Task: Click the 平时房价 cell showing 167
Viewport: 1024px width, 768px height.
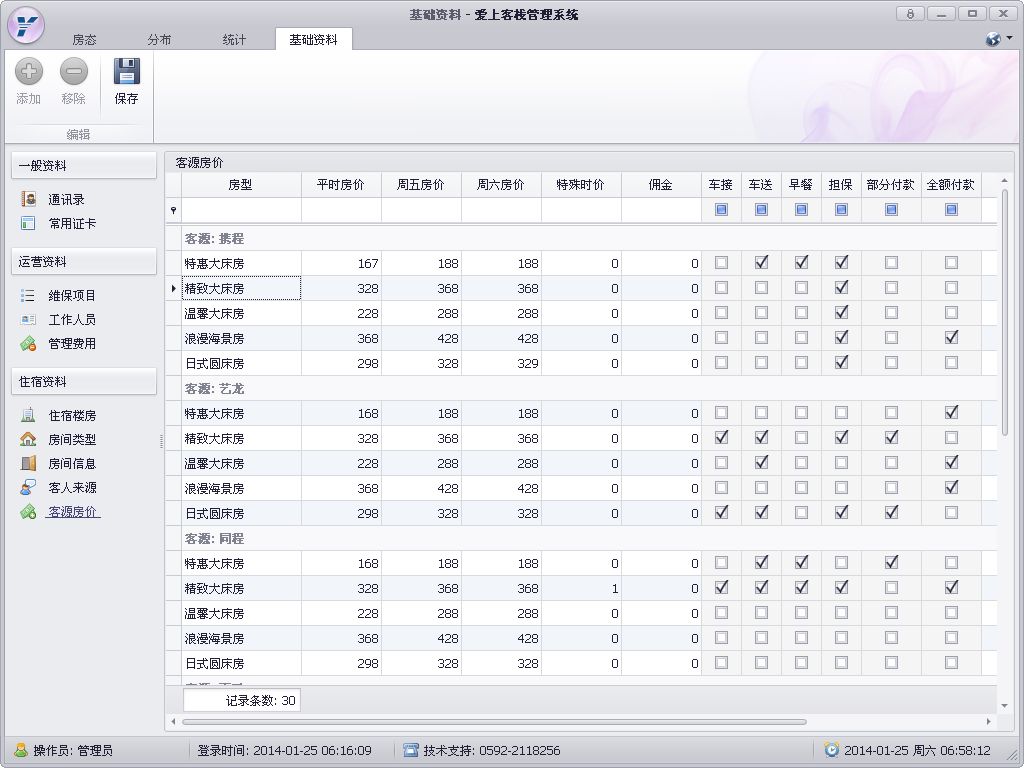Action: (x=341, y=263)
